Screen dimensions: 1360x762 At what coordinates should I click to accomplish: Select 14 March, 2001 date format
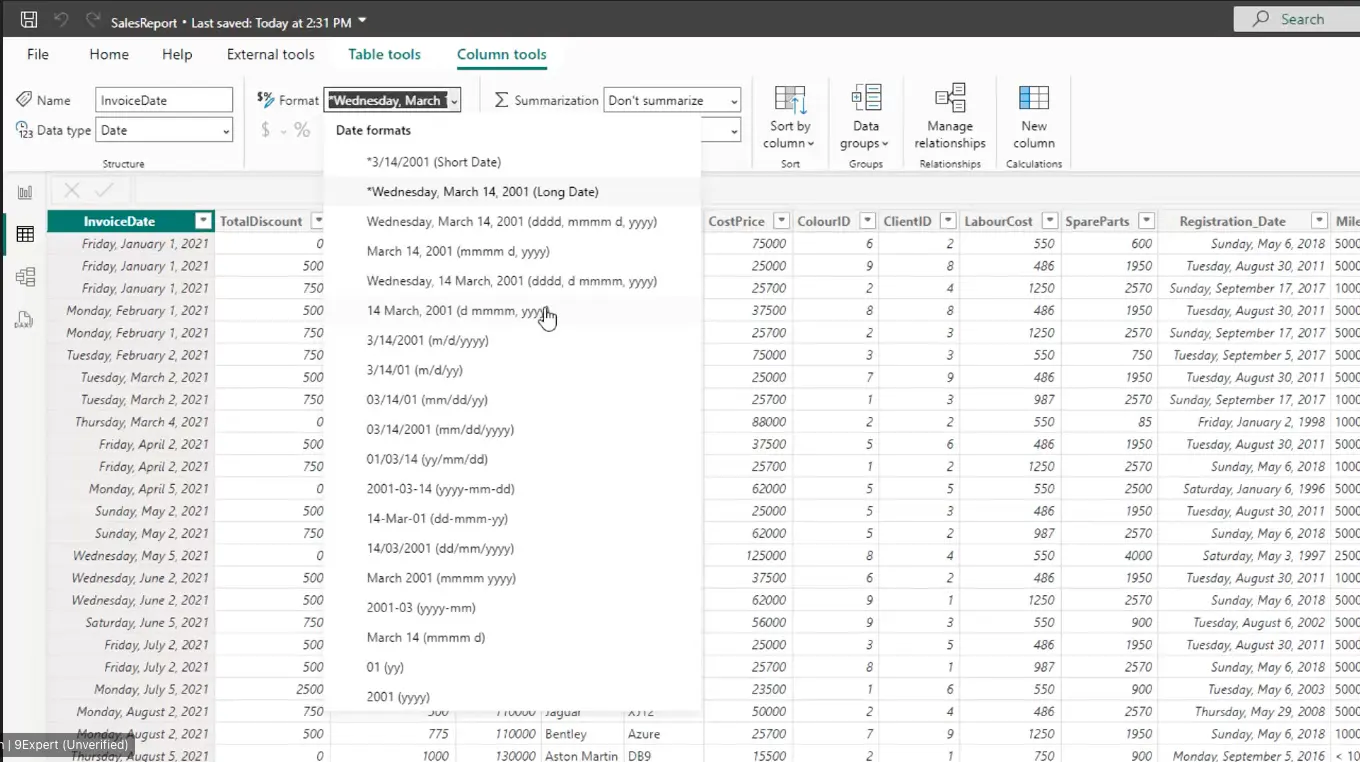[x=457, y=311]
